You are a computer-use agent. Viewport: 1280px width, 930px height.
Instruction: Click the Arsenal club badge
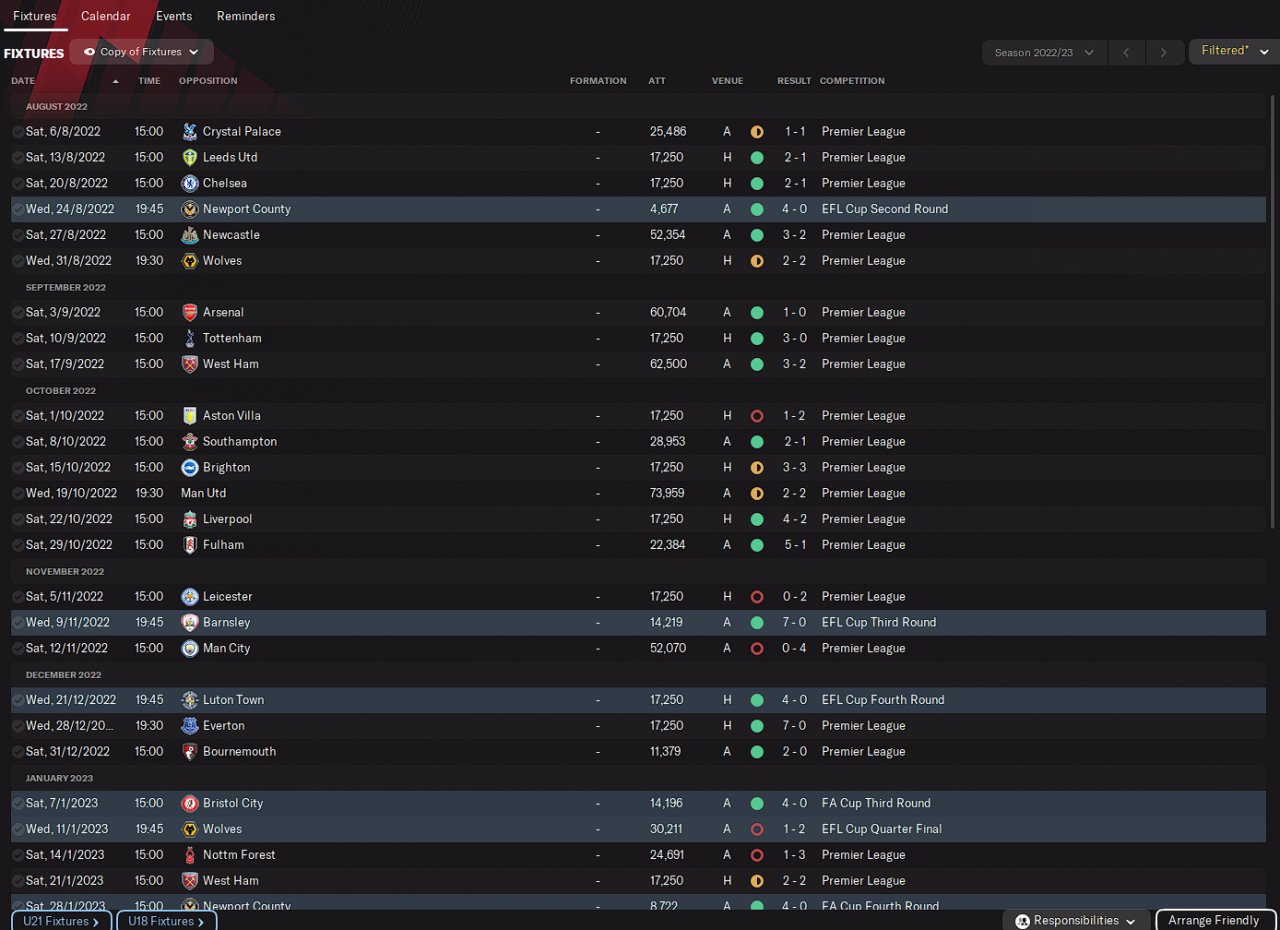tap(190, 312)
